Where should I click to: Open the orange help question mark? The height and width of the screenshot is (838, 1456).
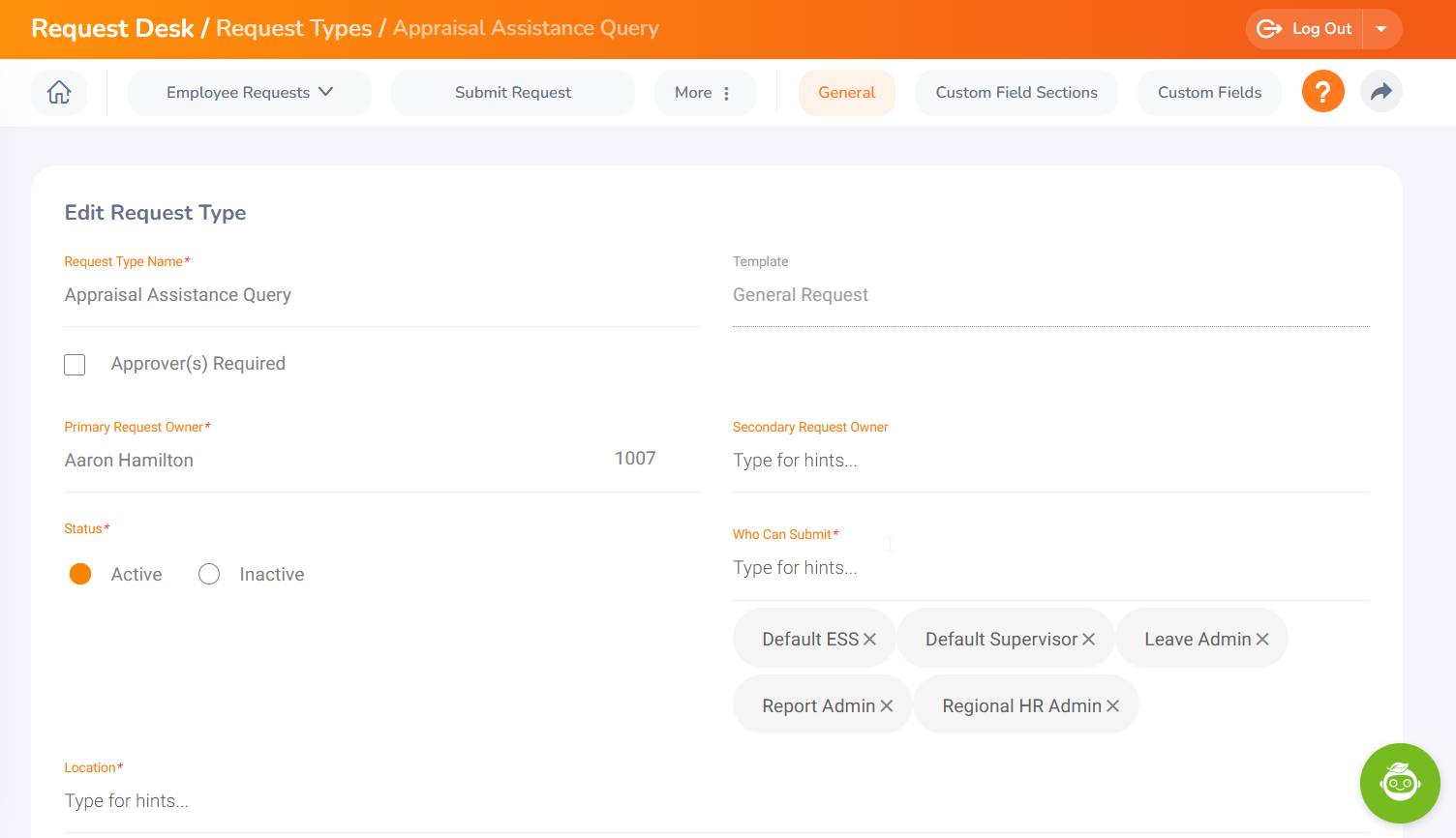tap(1322, 92)
